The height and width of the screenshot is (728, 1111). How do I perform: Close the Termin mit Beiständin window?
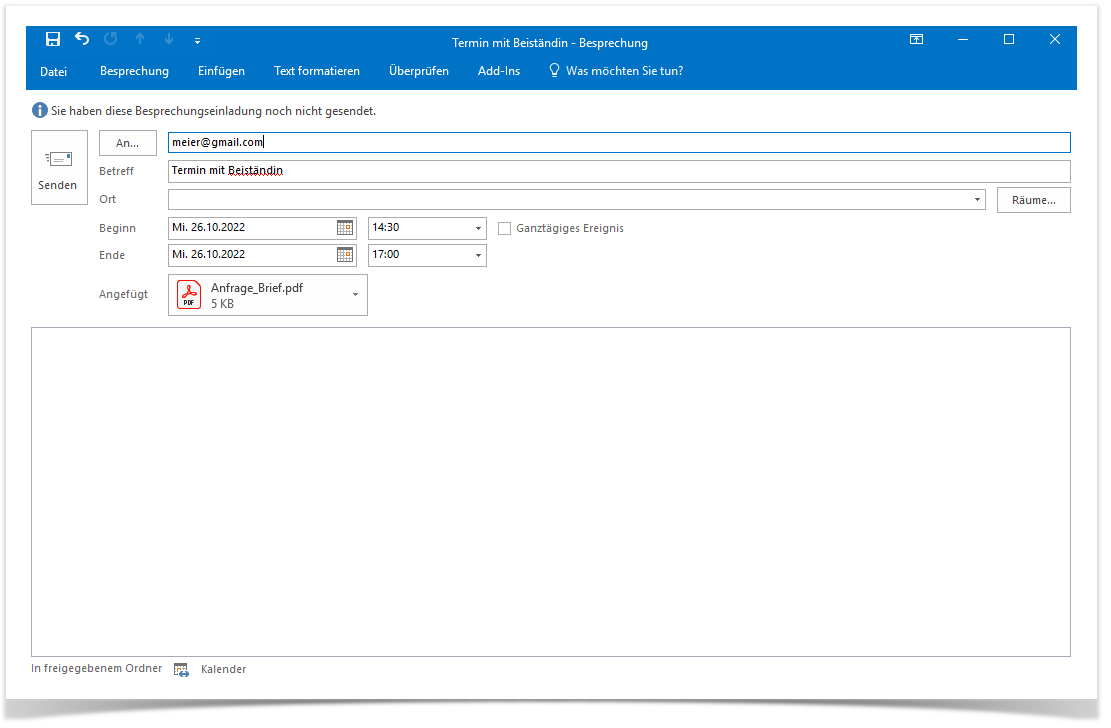tap(1055, 40)
